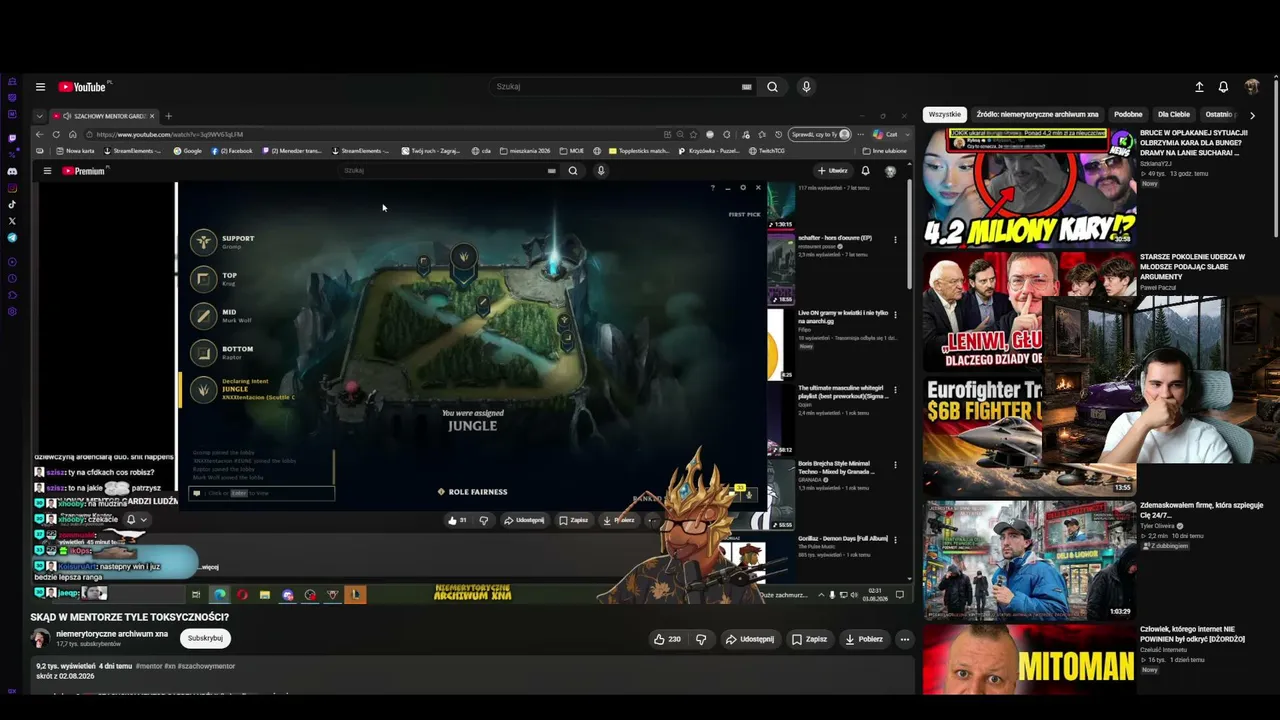This screenshot has width=1280, height=720.
Task: Reload the page in the inner browser
Action: [x=56, y=134]
